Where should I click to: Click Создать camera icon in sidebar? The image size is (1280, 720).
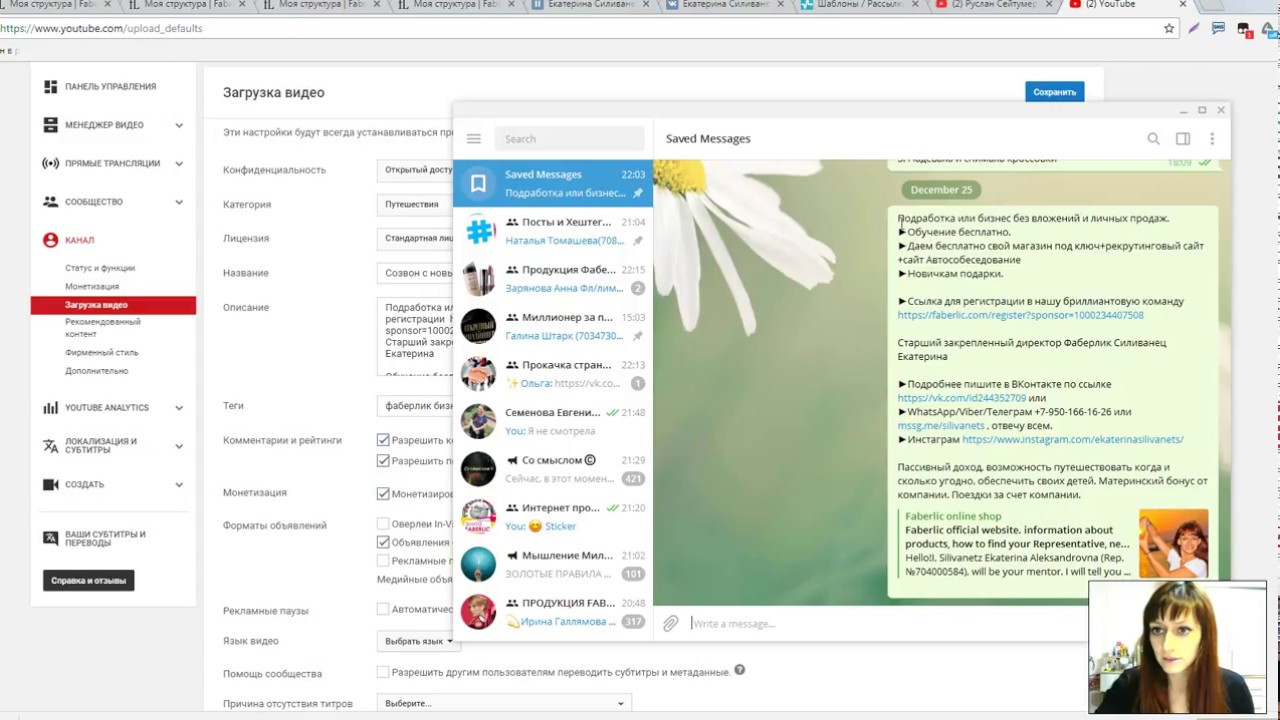point(50,484)
